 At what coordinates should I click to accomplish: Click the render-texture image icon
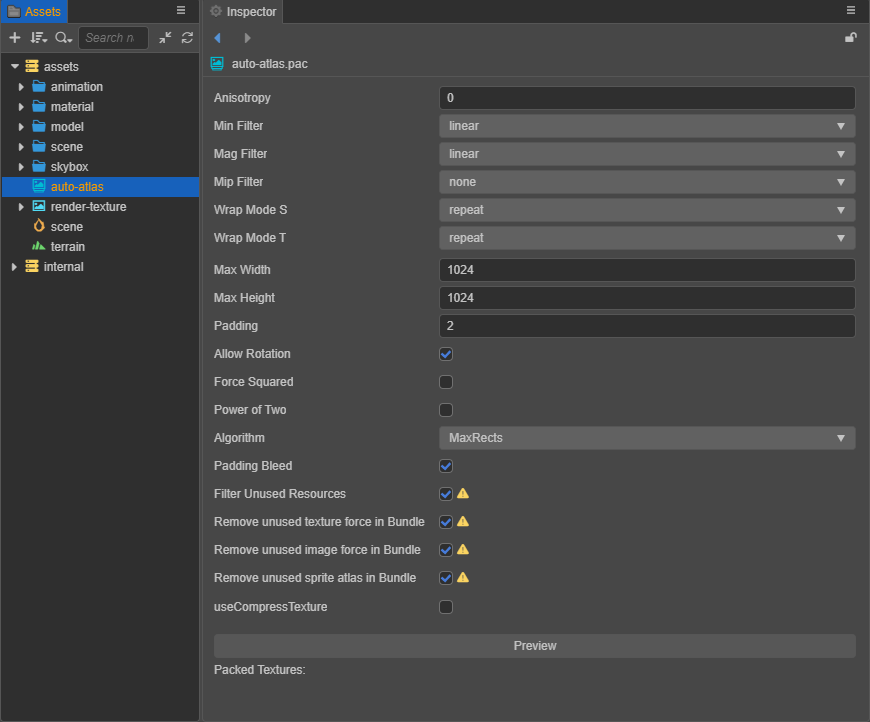[39, 206]
